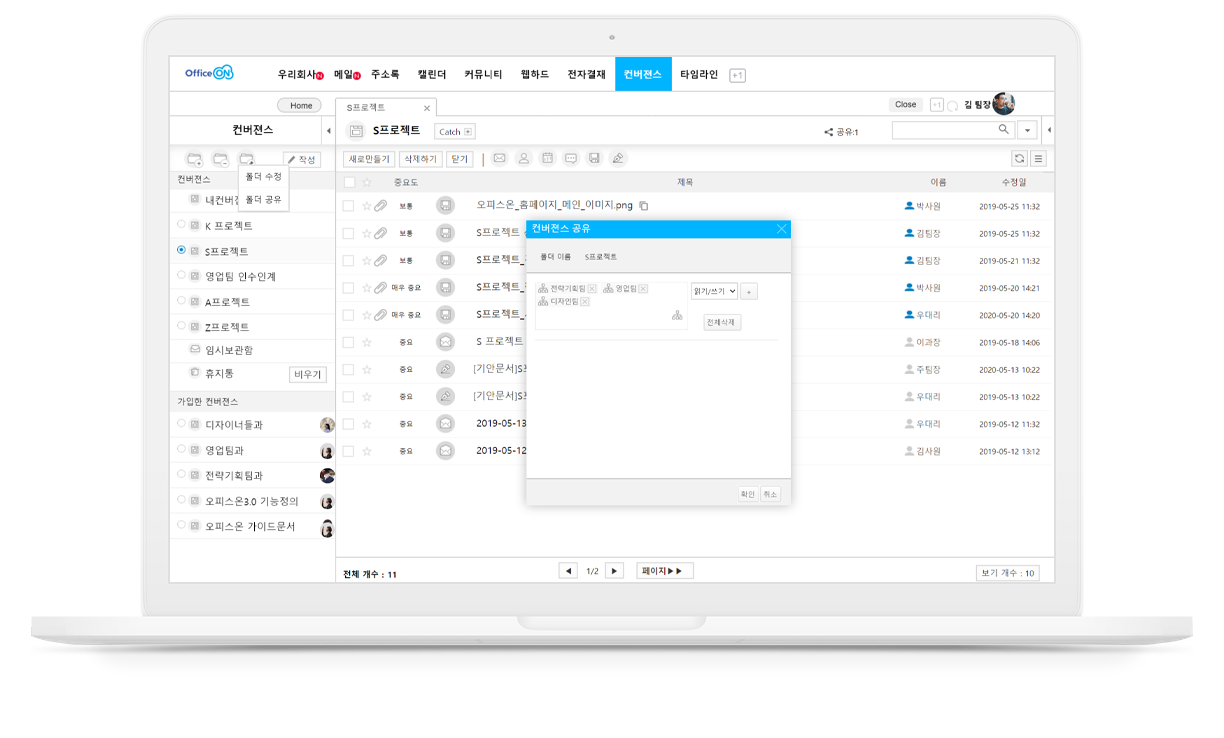Choose 폴더 공유 from the popup menu
Viewport: 1224px width, 738px height.
click(x=263, y=199)
